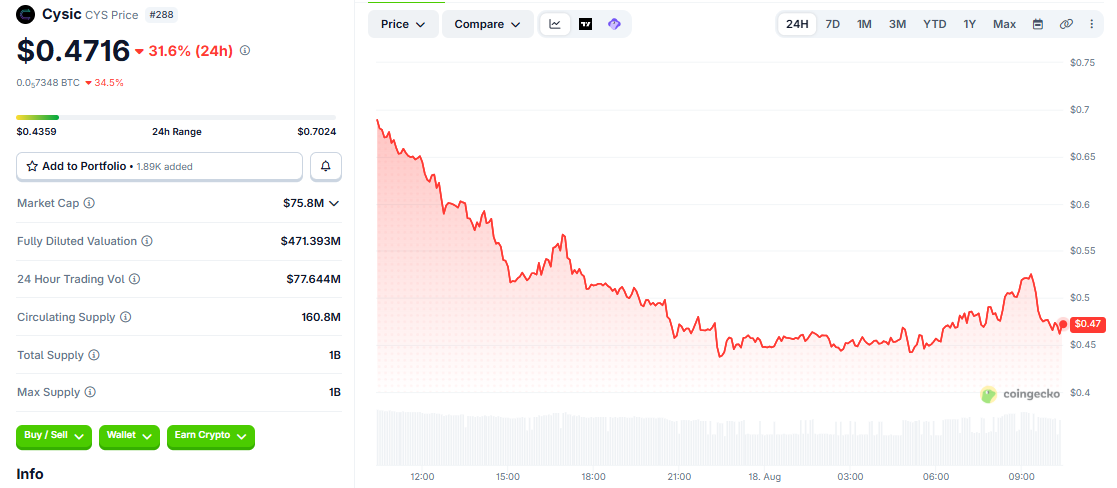Open the price change info tooltip icon
This screenshot has height=488, width=1117.
click(x=245, y=51)
